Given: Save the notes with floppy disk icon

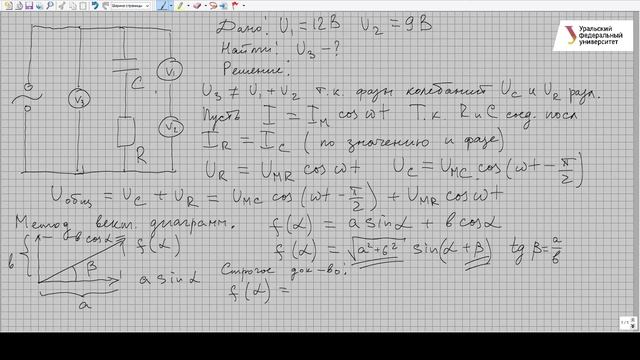Looking at the screenshot, I should pos(29,6).
